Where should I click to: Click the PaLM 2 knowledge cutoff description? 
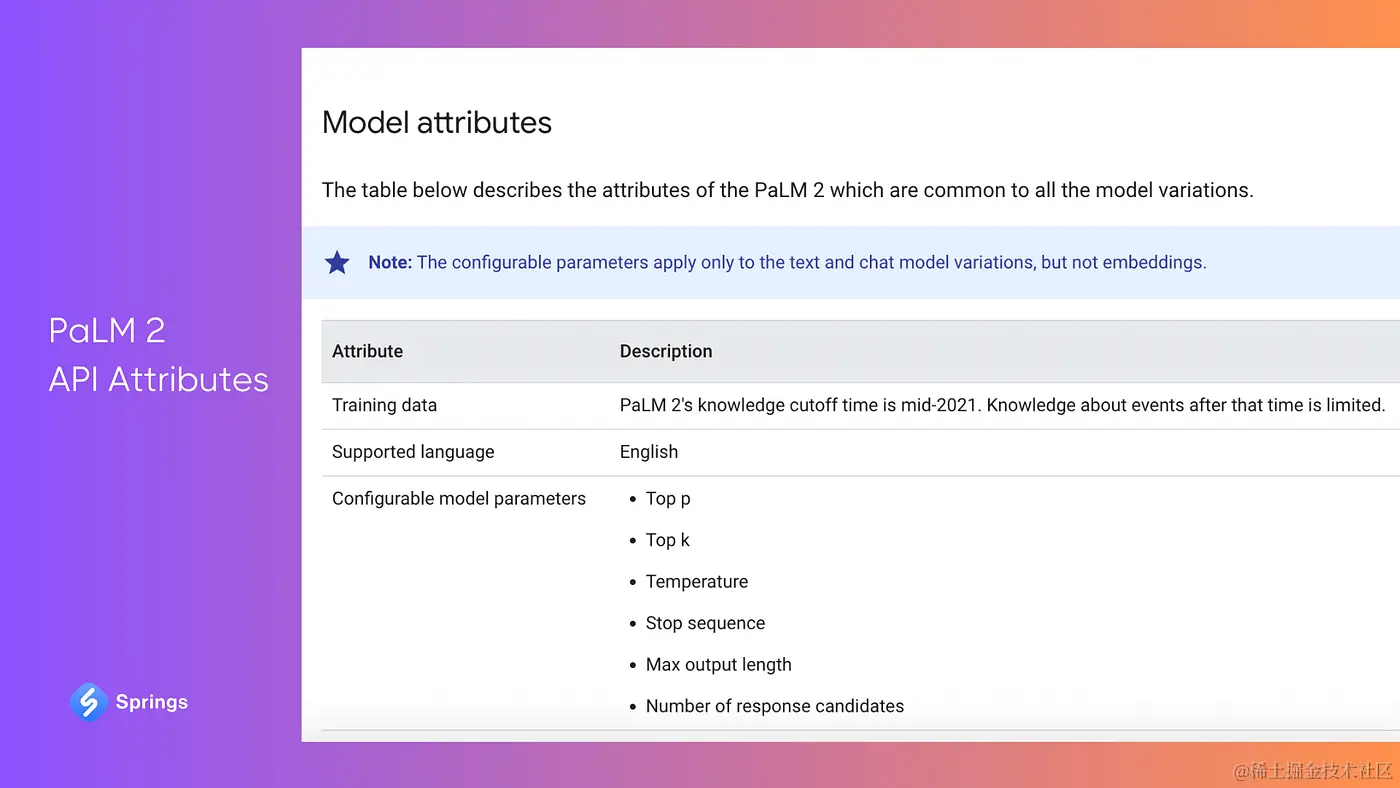[x=1002, y=405]
